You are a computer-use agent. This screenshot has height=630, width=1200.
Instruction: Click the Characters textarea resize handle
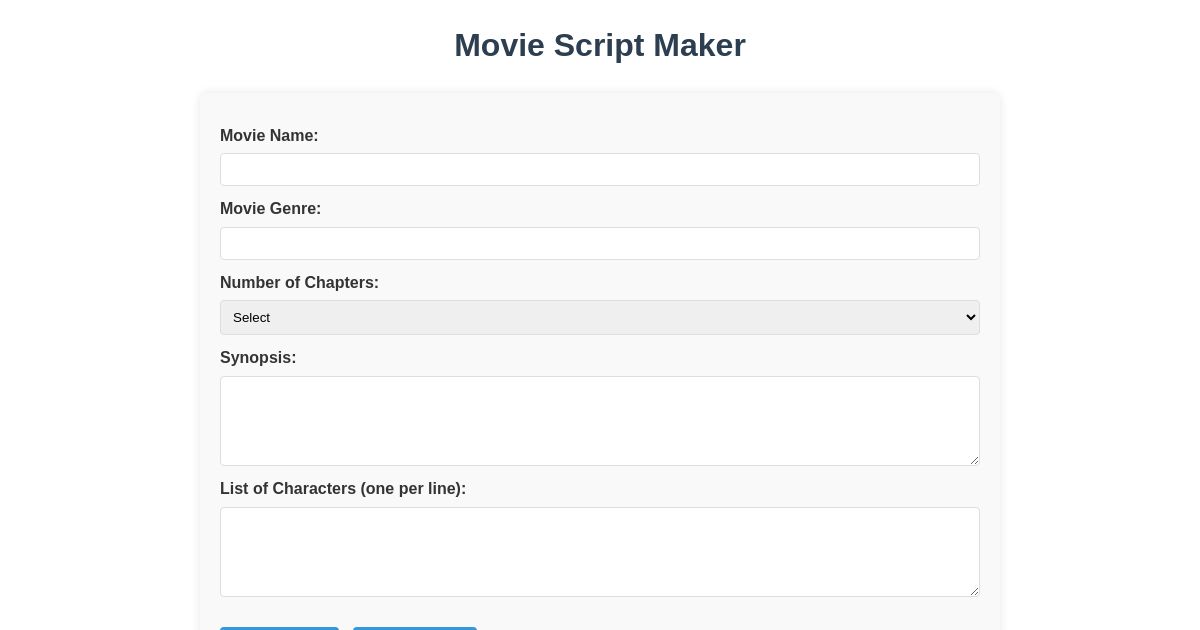tap(973, 590)
